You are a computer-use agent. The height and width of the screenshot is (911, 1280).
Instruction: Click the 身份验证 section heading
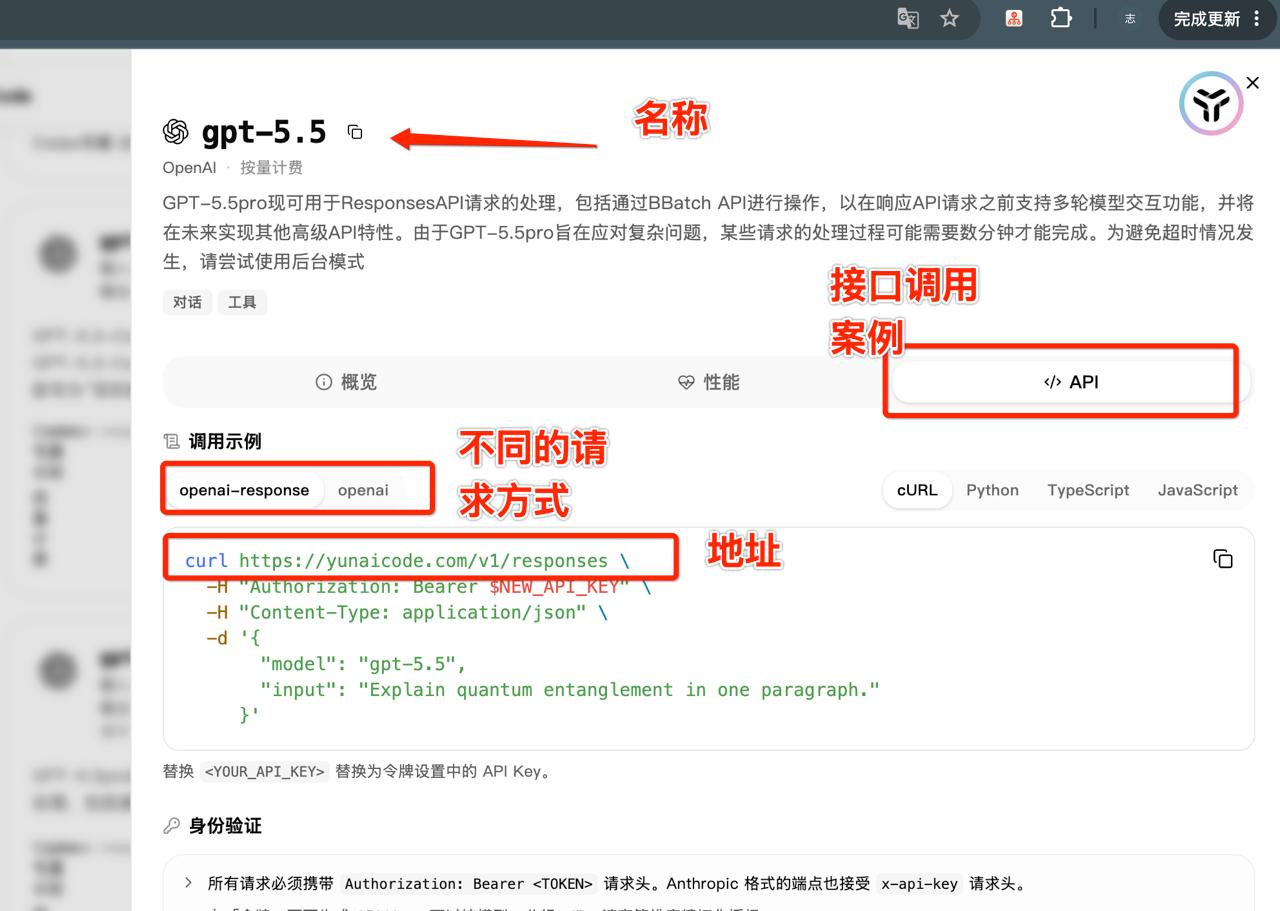click(x=225, y=826)
